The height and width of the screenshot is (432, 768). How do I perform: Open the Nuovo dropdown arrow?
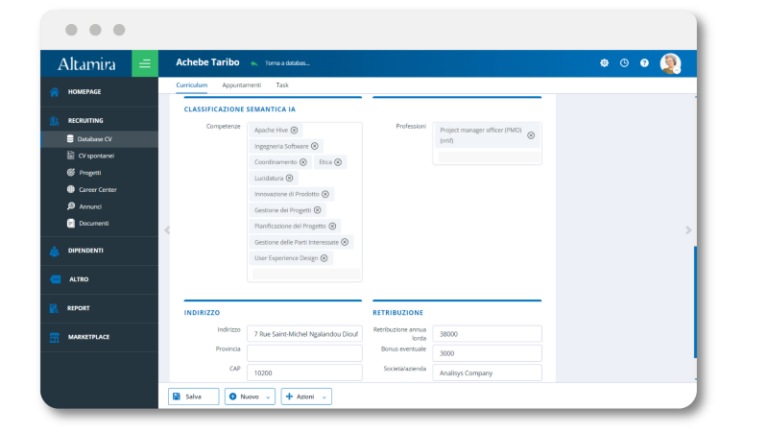click(268, 397)
